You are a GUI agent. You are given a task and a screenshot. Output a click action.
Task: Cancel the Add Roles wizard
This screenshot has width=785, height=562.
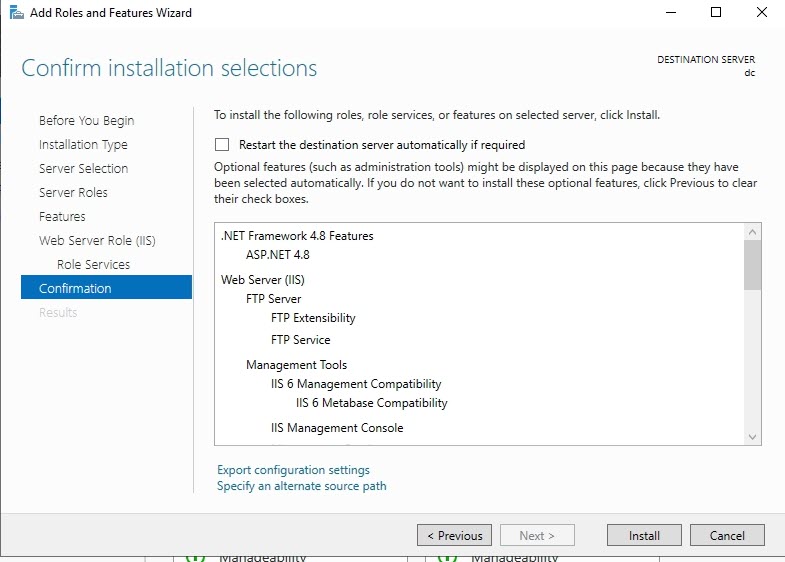pyautogui.click(x=727, y=535)
